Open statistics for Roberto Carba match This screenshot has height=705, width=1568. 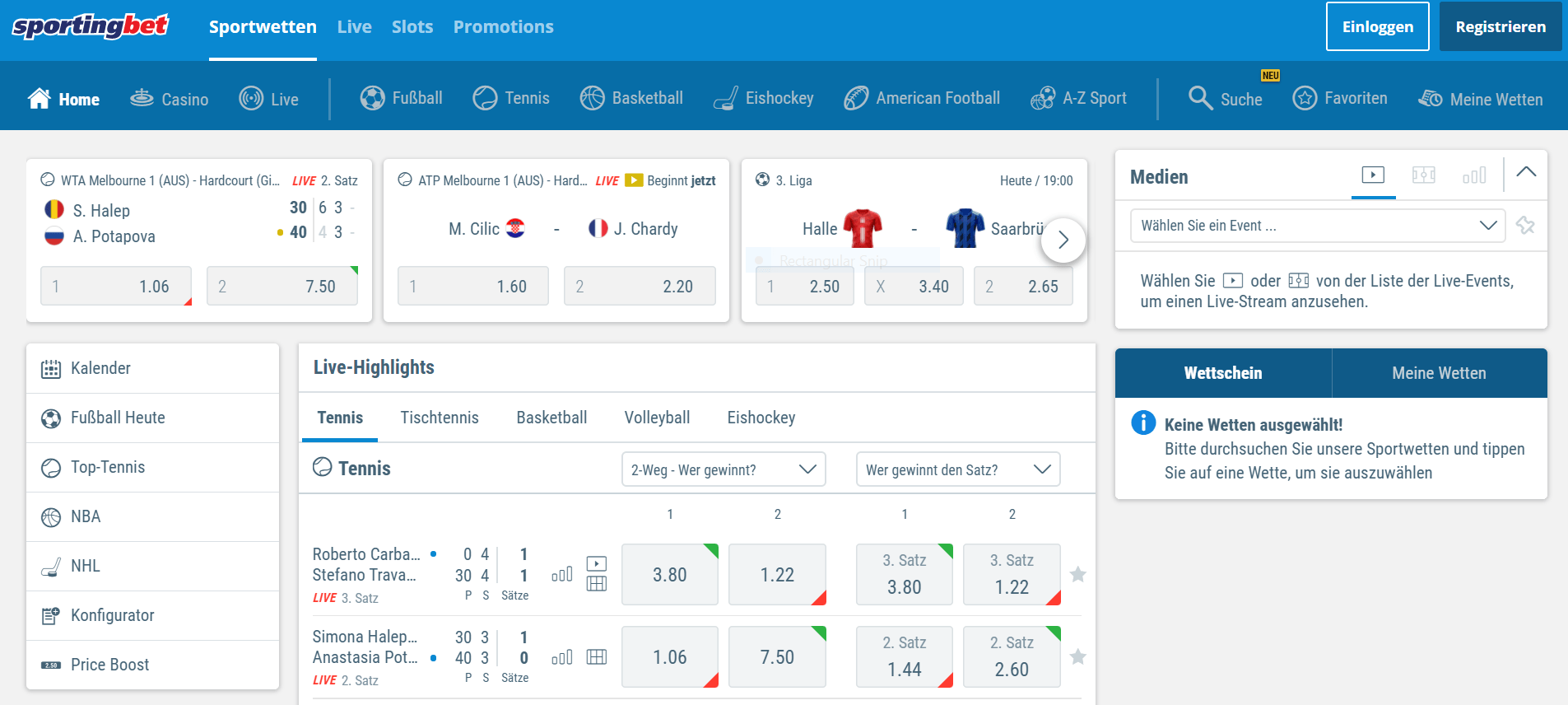(562, 575)
